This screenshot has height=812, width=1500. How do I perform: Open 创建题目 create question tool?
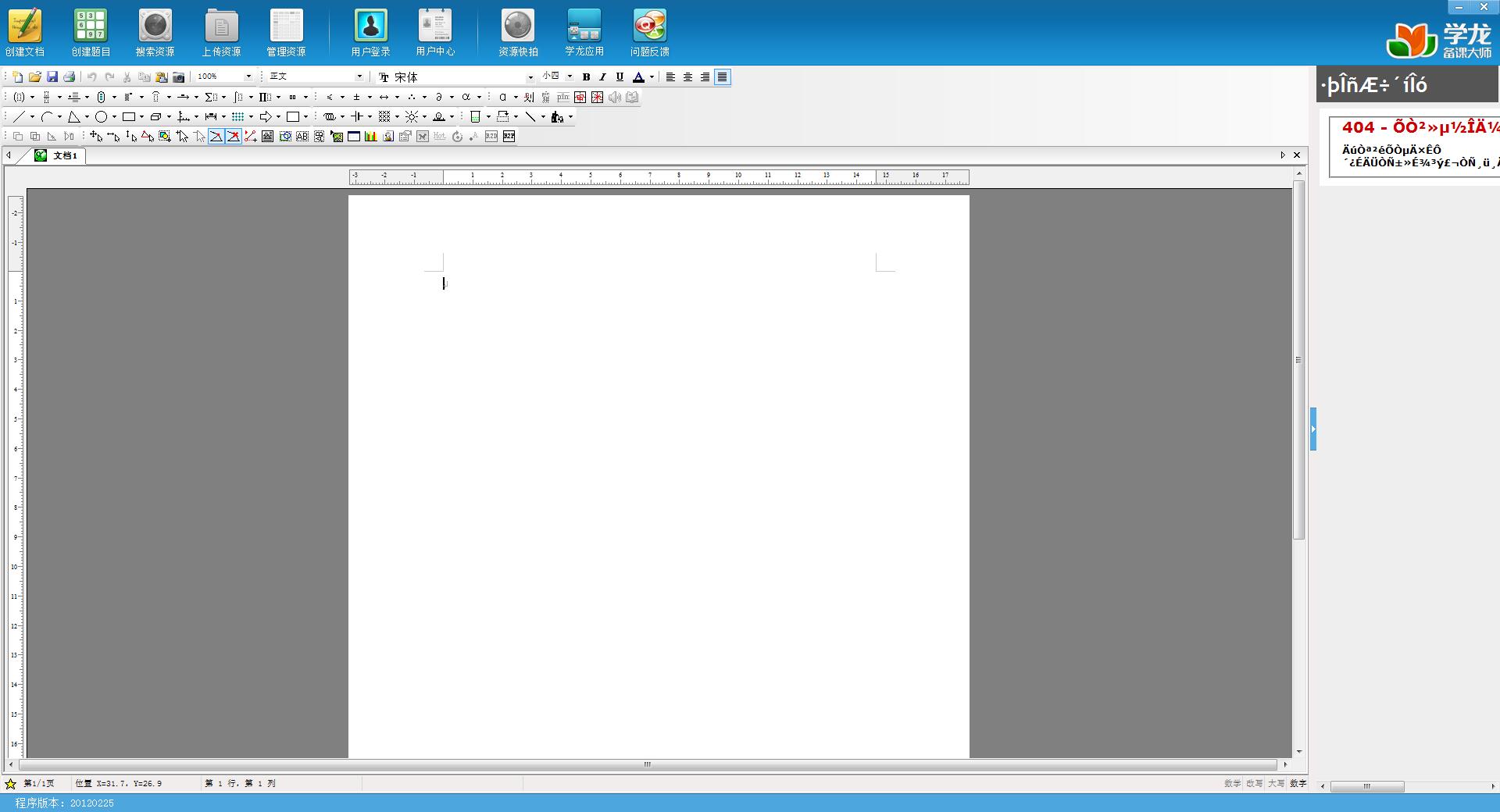point(91,32)
